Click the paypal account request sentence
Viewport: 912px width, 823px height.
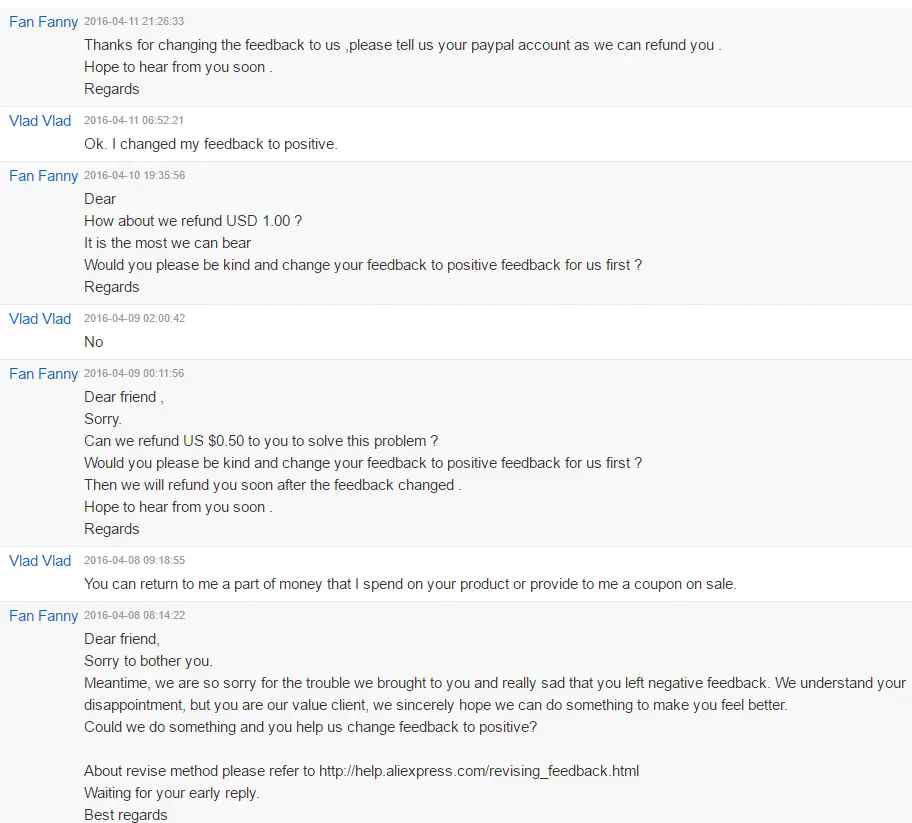(x=402, y=45)
